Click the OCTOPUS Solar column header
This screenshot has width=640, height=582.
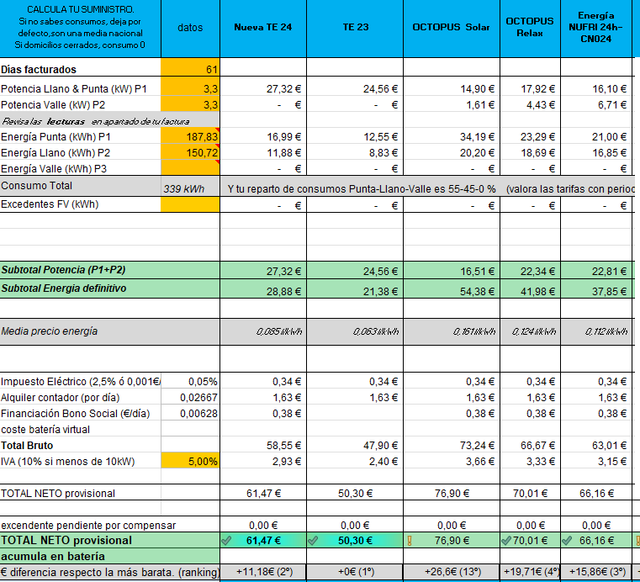451,27
